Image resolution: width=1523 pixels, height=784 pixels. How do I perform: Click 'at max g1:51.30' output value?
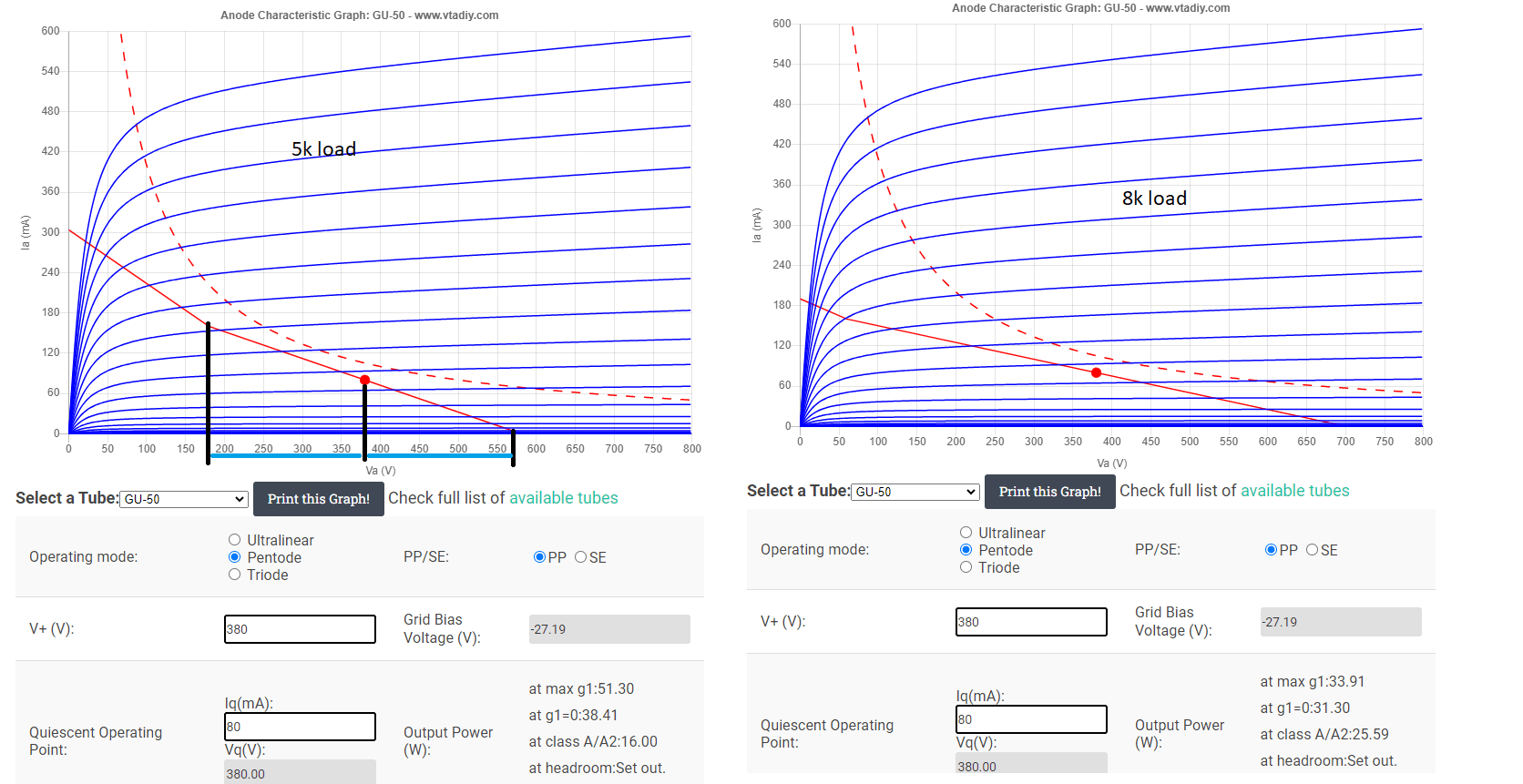point(581,689)
